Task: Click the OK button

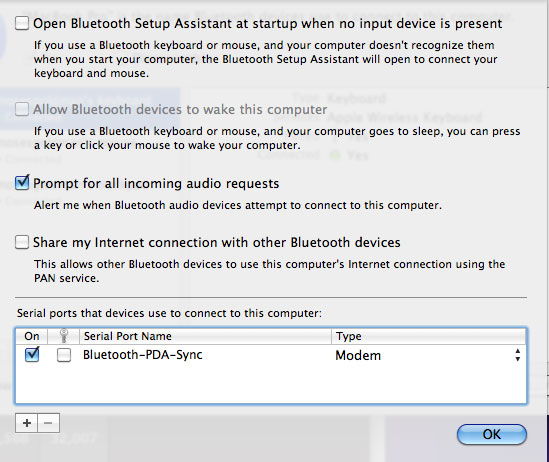Action: pyautogui.click(x=492, y=434)
